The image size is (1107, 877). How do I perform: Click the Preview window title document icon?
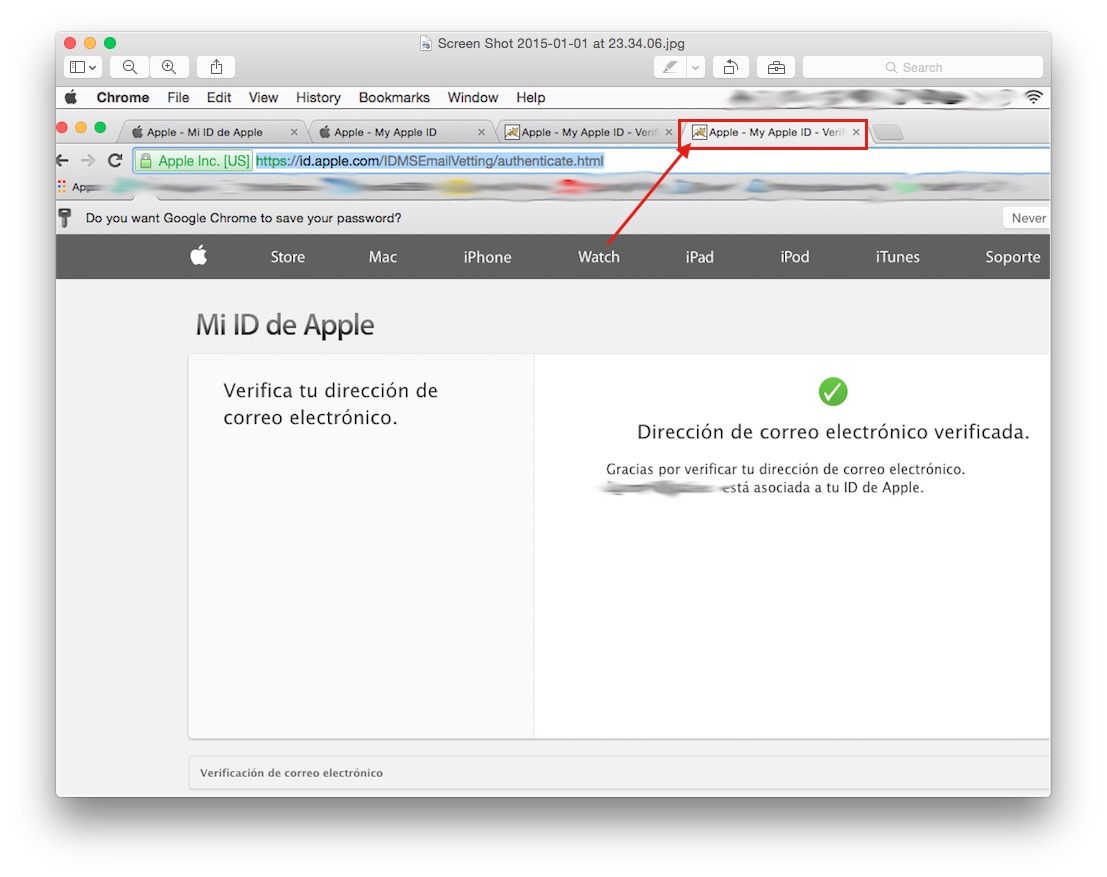click(426, 44)
